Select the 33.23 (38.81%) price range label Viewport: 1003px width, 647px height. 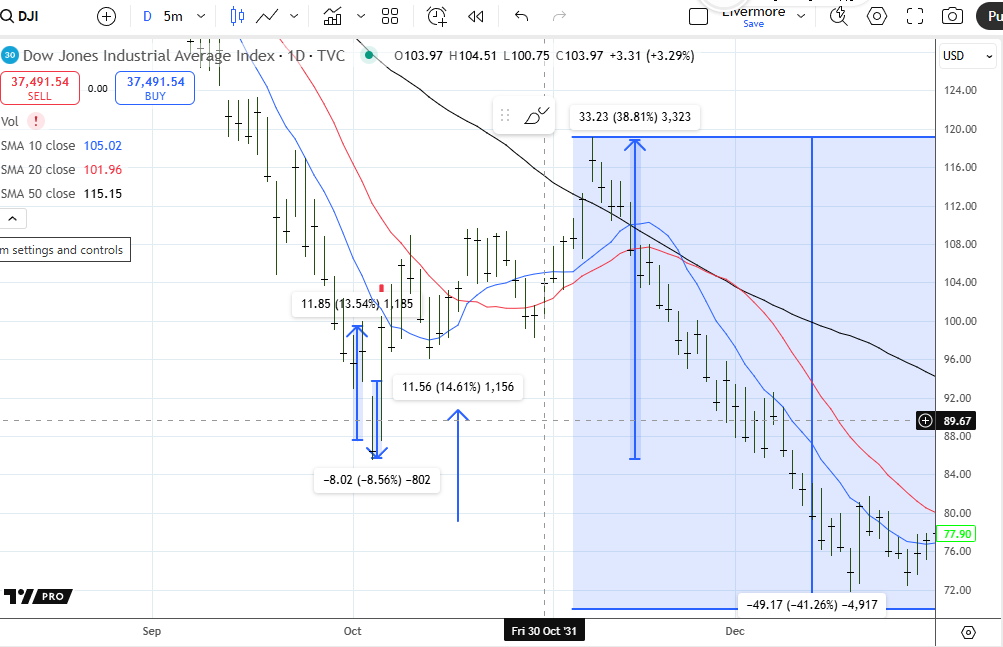635,117
